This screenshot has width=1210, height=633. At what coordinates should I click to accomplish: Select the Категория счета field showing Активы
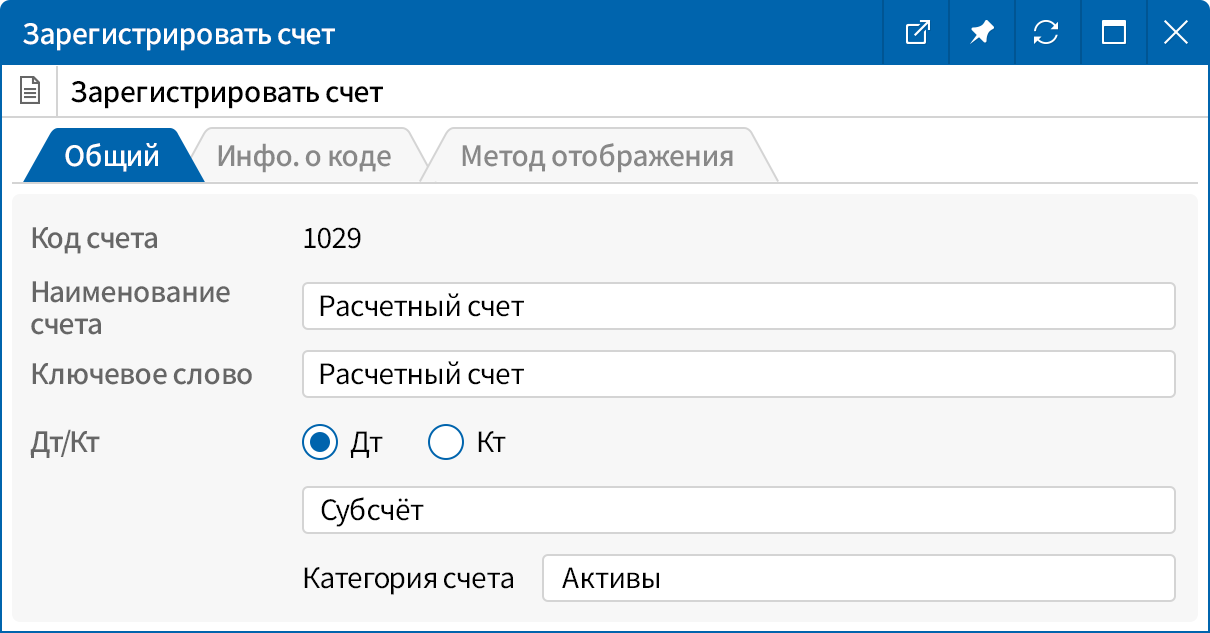857,577
